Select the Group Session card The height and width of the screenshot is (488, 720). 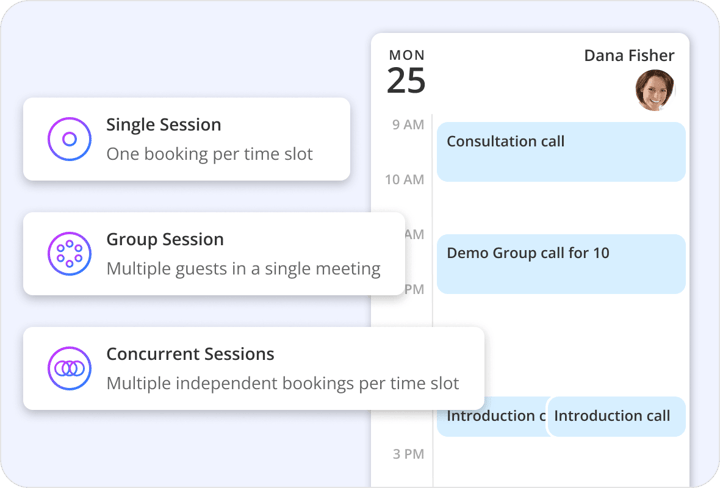pos(214,253)
